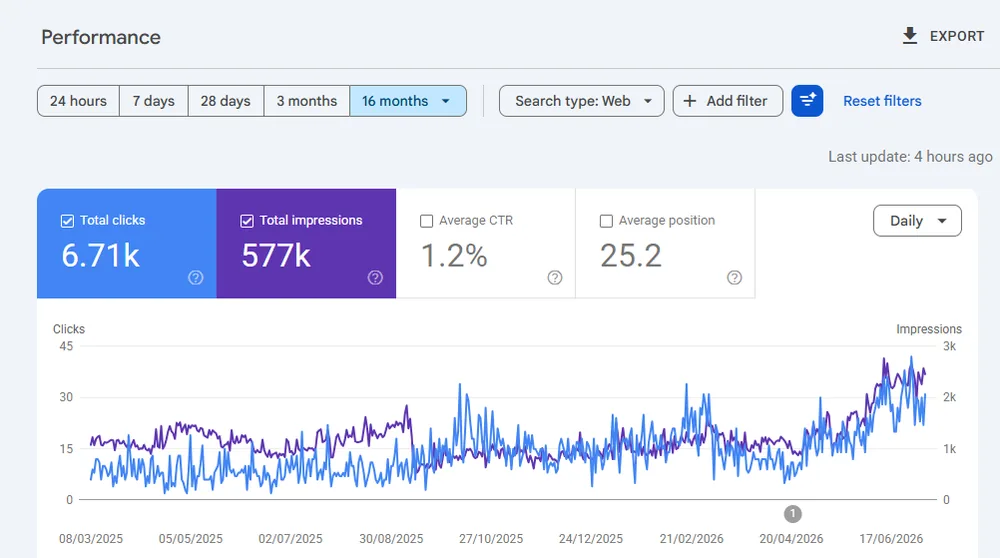This screenshot has height=558, width=1000.
Task: Click the 20/04/2026 axis date label
Action: pos(791,539)
